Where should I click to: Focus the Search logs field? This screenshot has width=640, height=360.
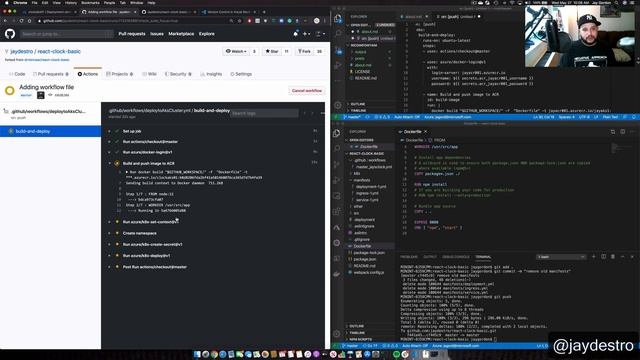pyautogui.click(x=264, y=113)
